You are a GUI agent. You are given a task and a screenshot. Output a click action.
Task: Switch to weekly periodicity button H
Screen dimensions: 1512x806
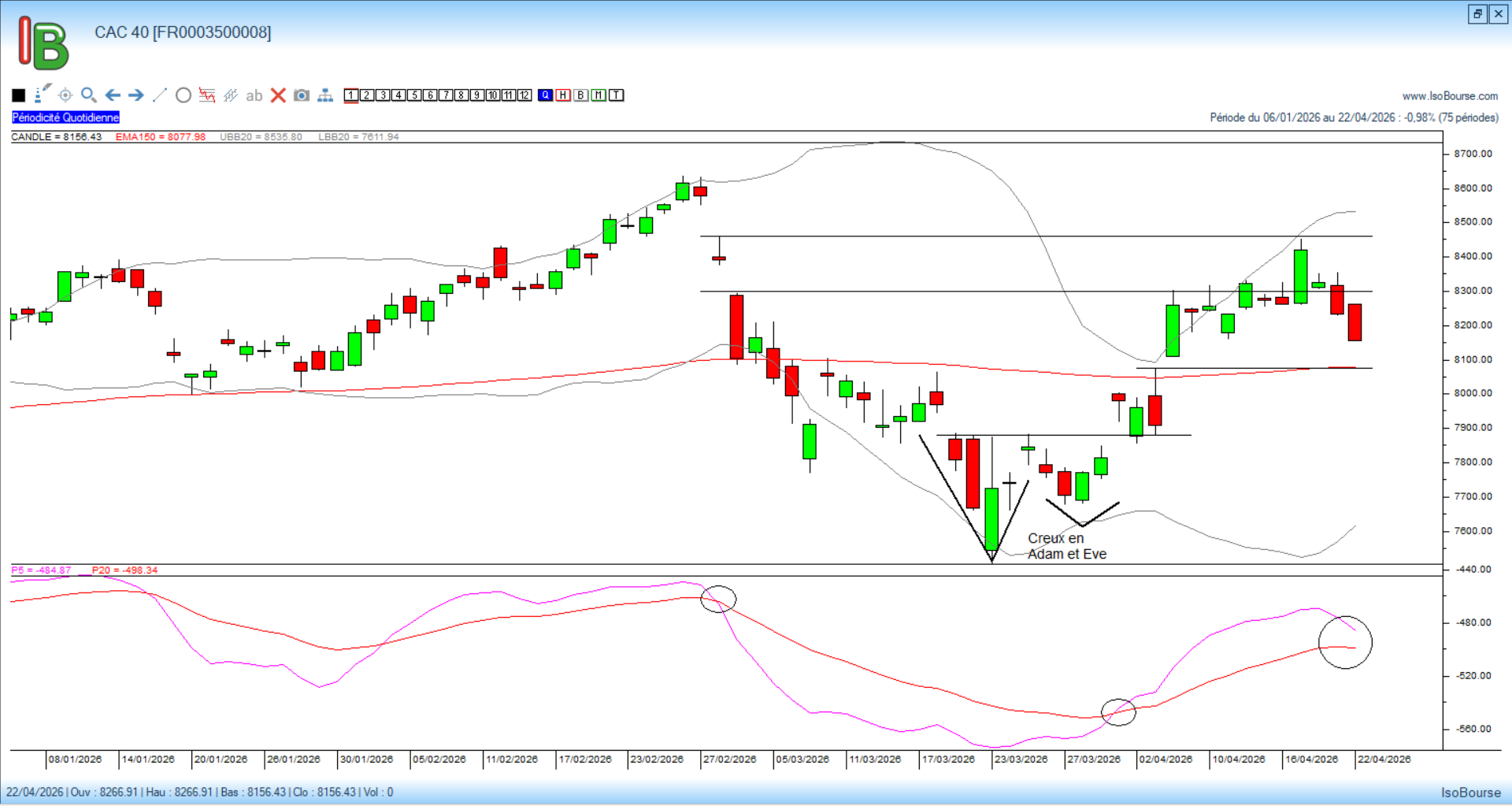tap(563, 95)
